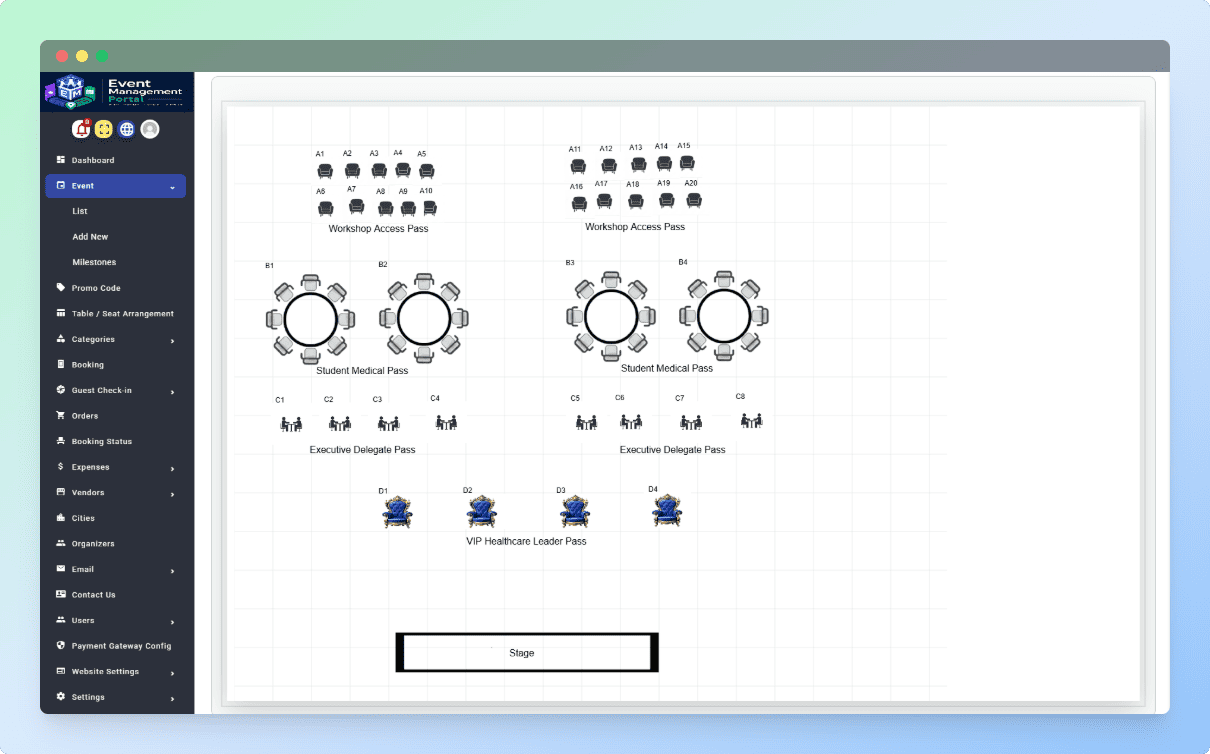Select armchair seat A10

(x=430, y=208)
